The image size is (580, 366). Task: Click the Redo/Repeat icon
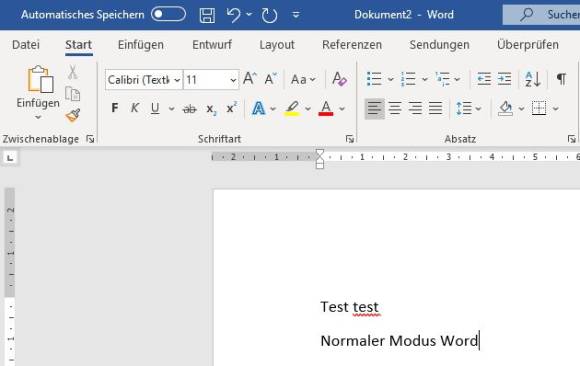[269, 15]
